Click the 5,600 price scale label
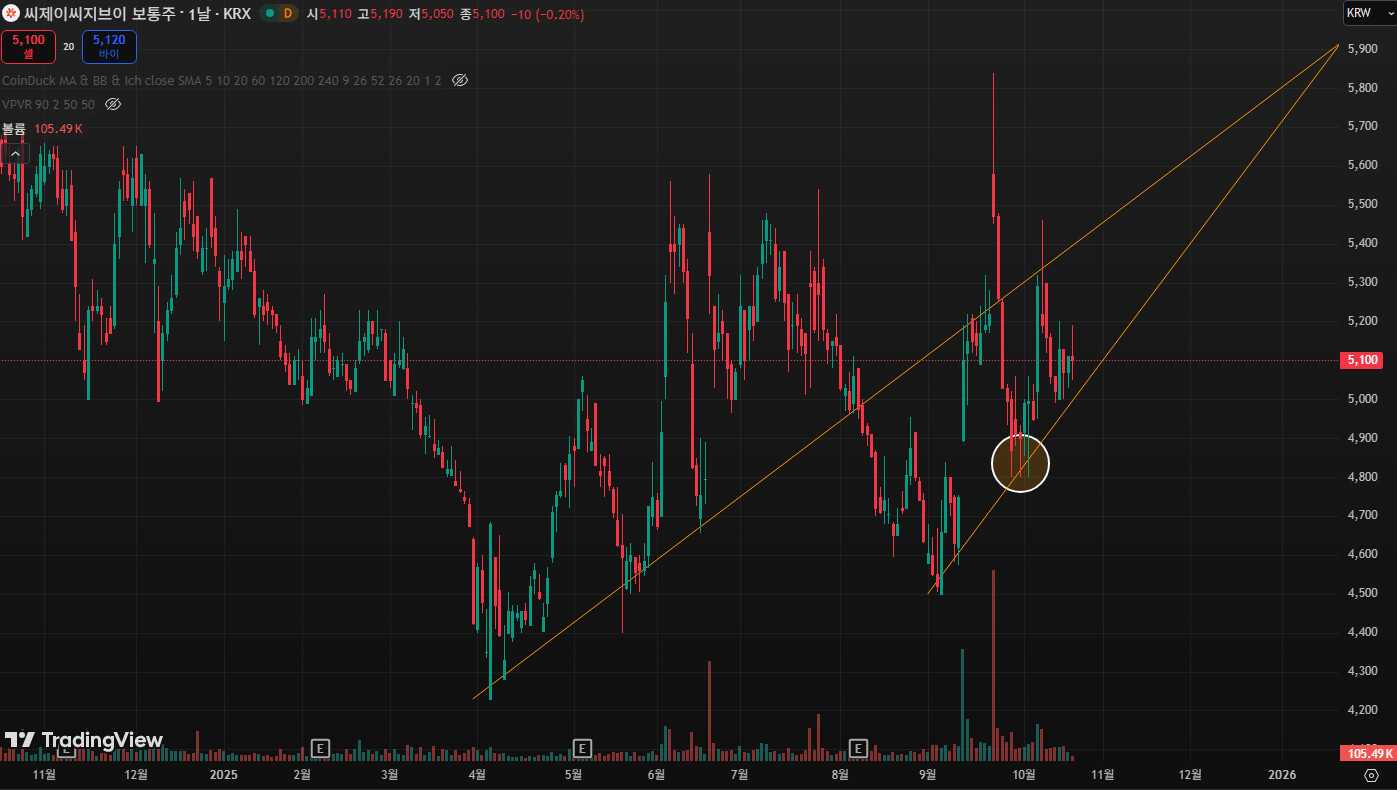 1363,165
